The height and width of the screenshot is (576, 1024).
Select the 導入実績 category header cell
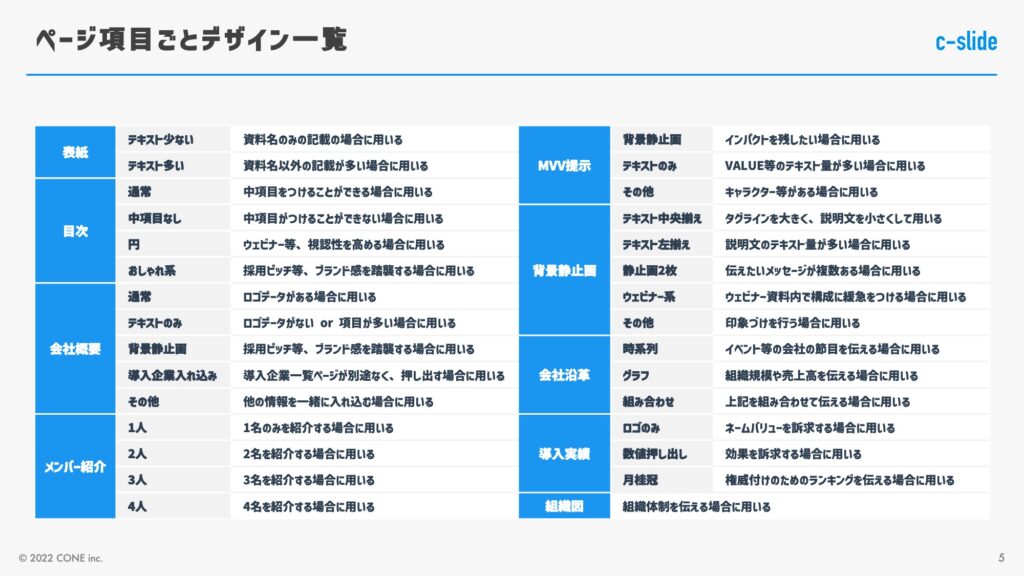click(564, 453)
